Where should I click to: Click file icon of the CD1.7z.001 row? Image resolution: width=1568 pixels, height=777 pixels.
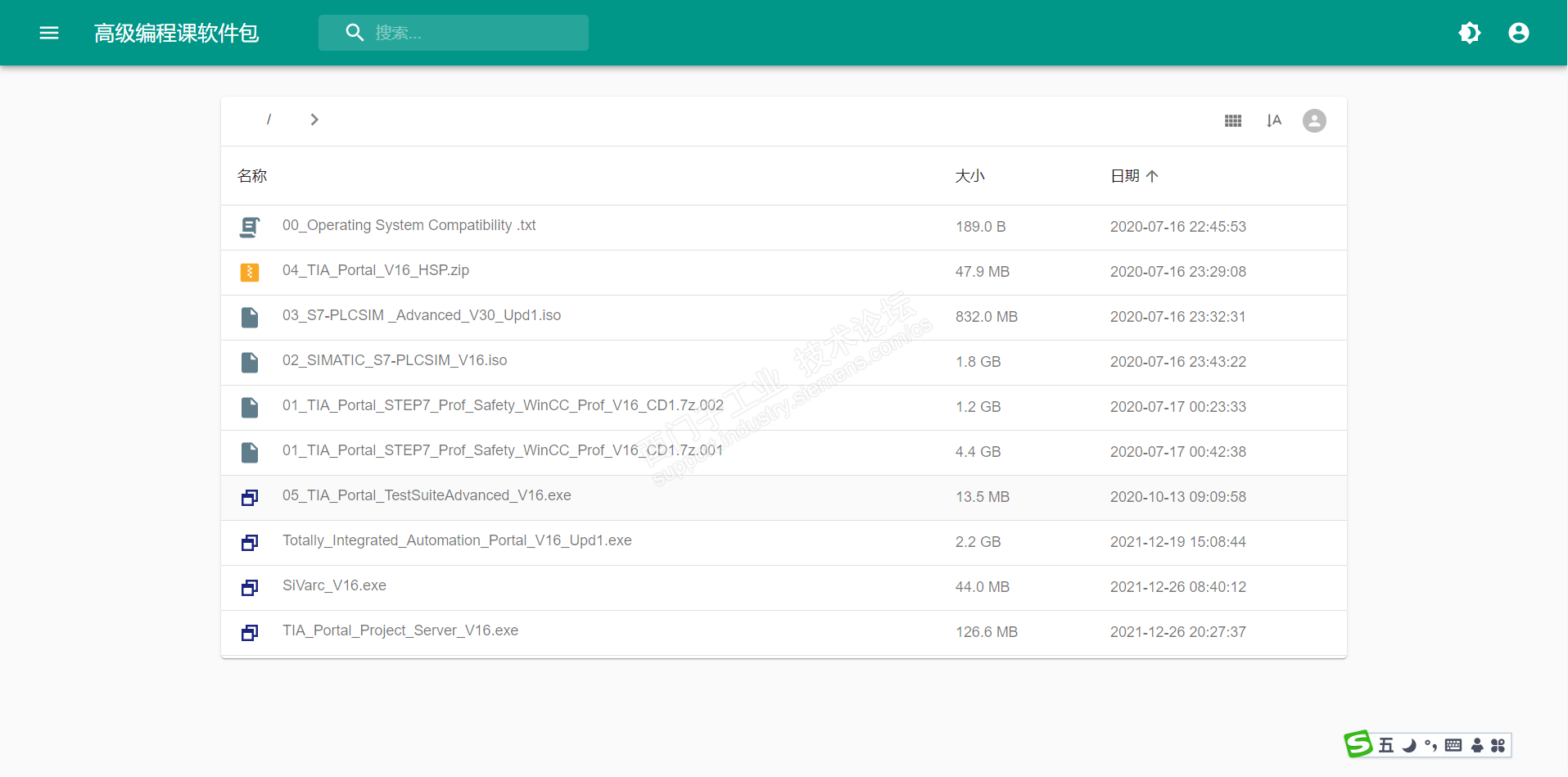coord(250,452)
